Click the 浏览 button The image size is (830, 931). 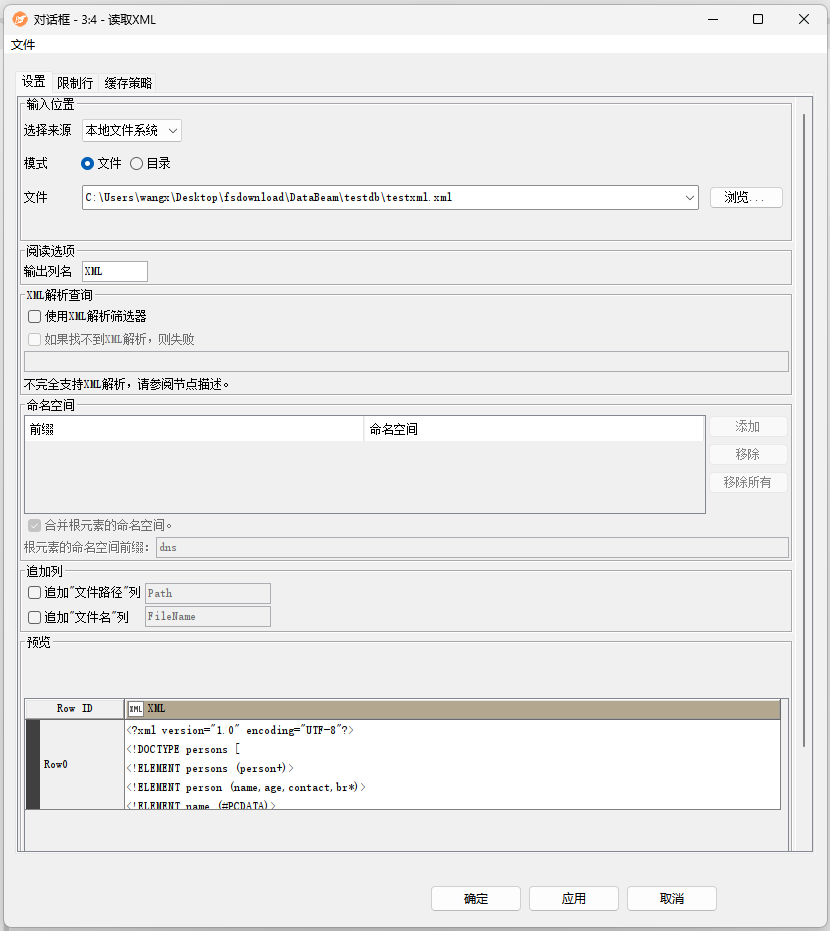[746, 198]
